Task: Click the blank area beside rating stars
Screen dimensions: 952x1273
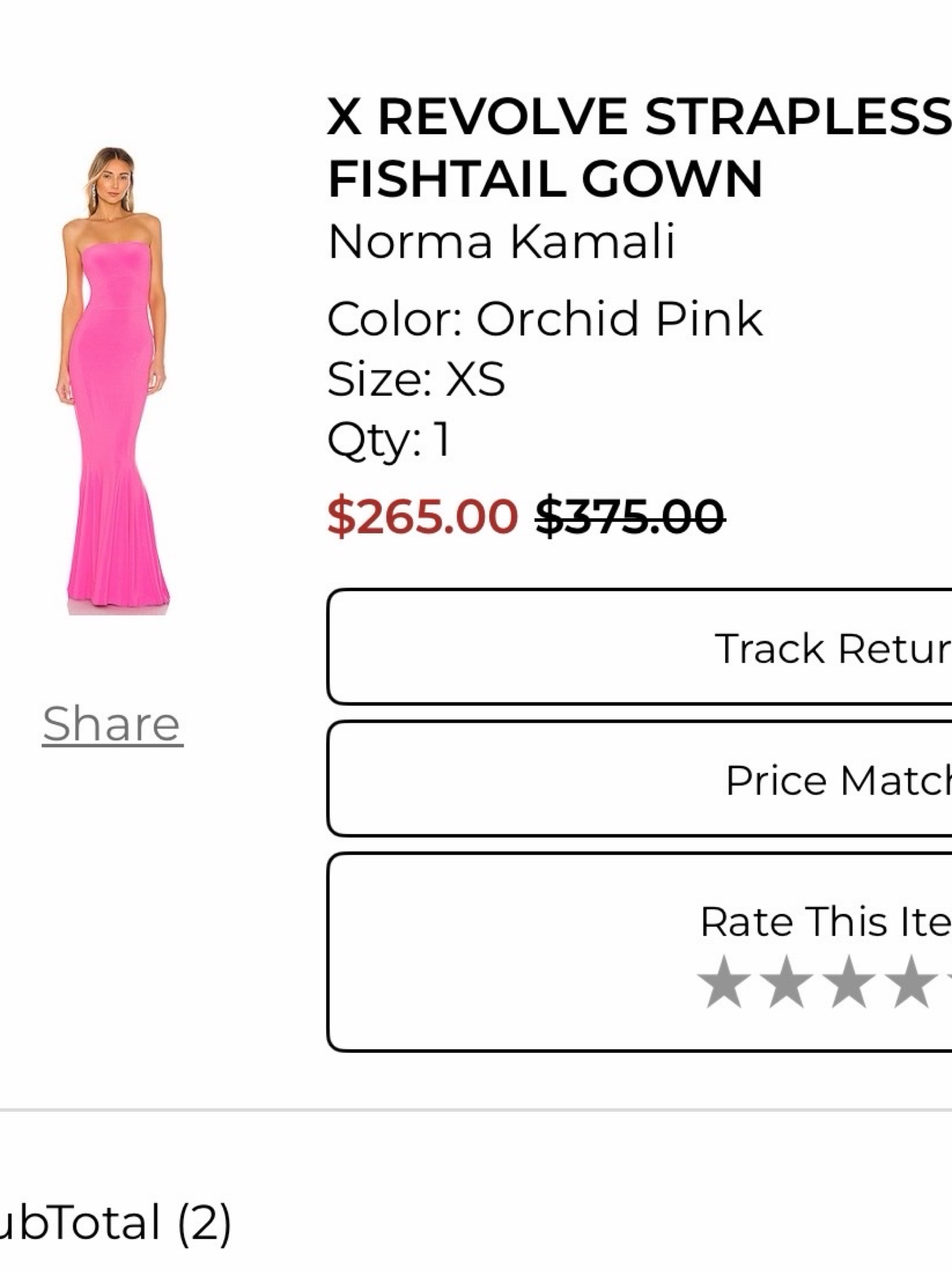Action: tap(512, 982)
